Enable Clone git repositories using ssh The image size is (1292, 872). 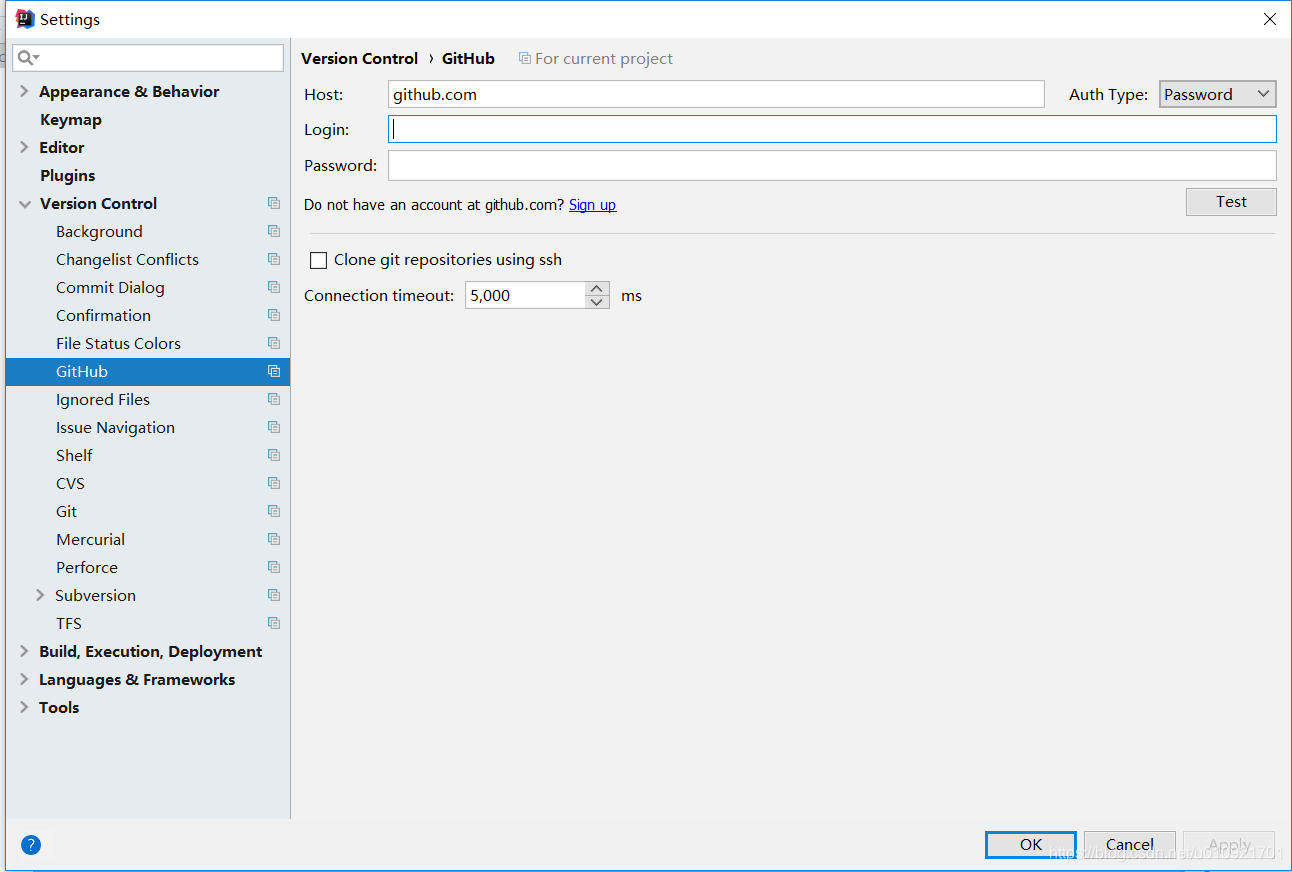[319, 260]
